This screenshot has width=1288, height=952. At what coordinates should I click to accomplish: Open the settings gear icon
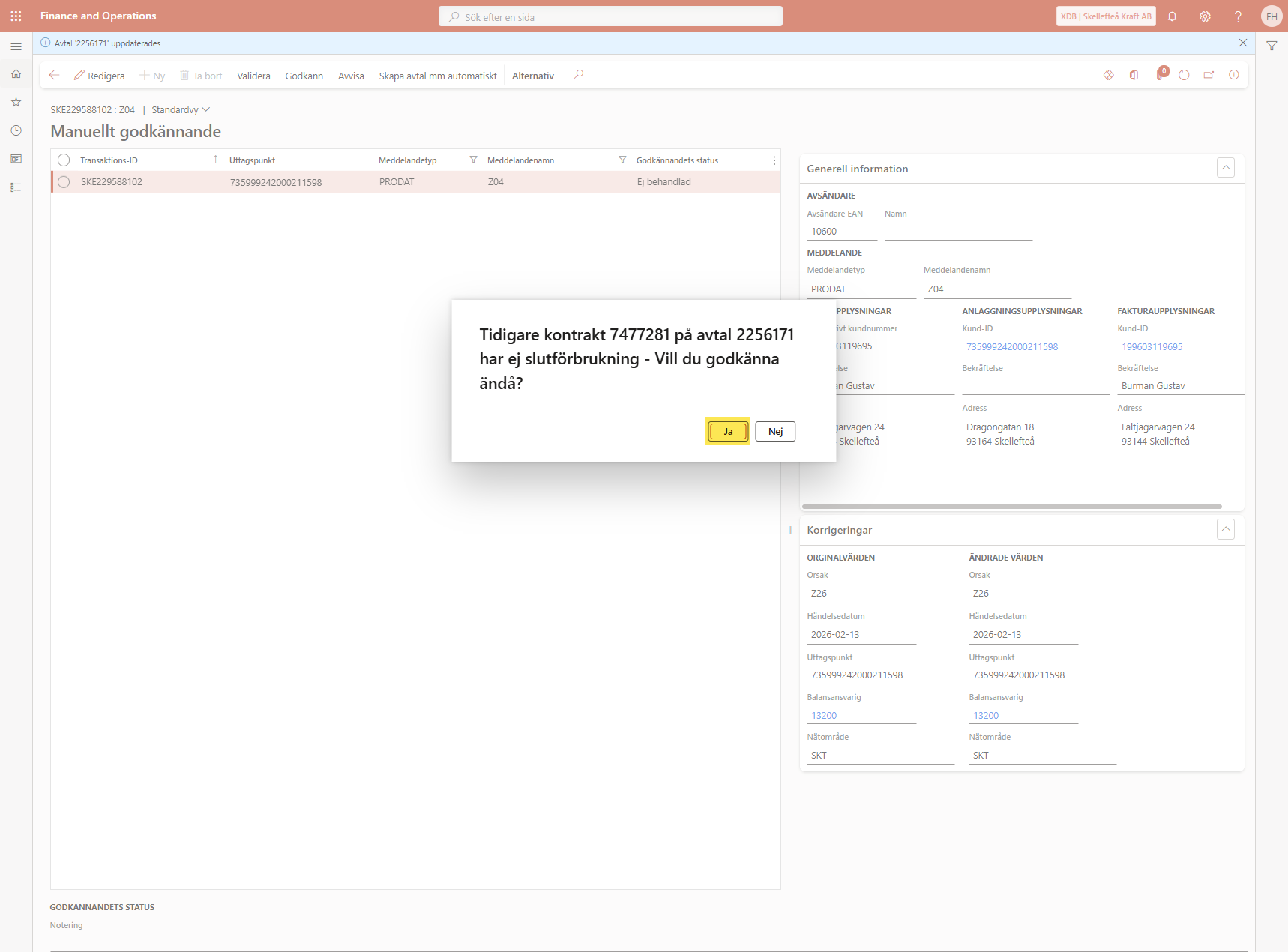[x=1205, y=16]
